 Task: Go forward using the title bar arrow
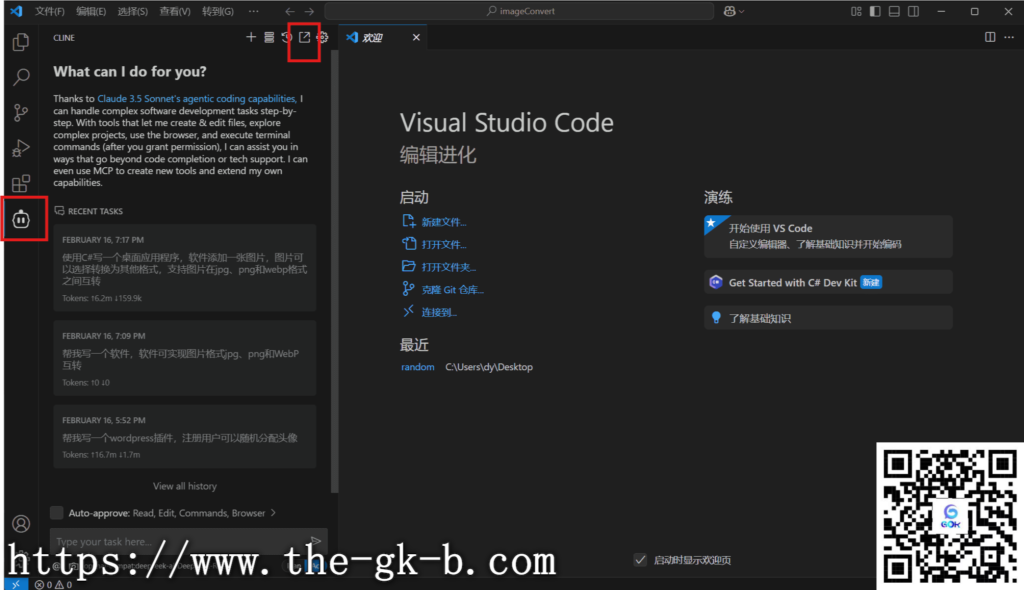click(309, 11)
